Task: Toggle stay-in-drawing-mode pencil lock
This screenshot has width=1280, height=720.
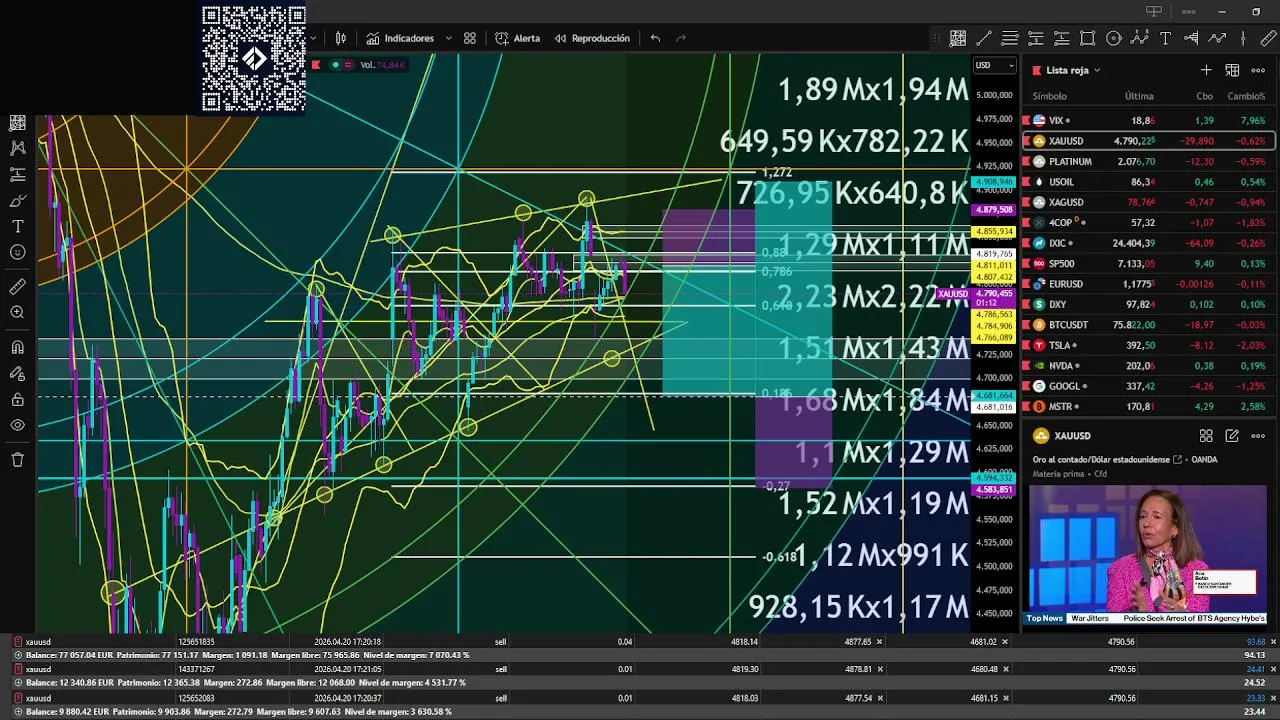Action: click(x=17, y=373)
